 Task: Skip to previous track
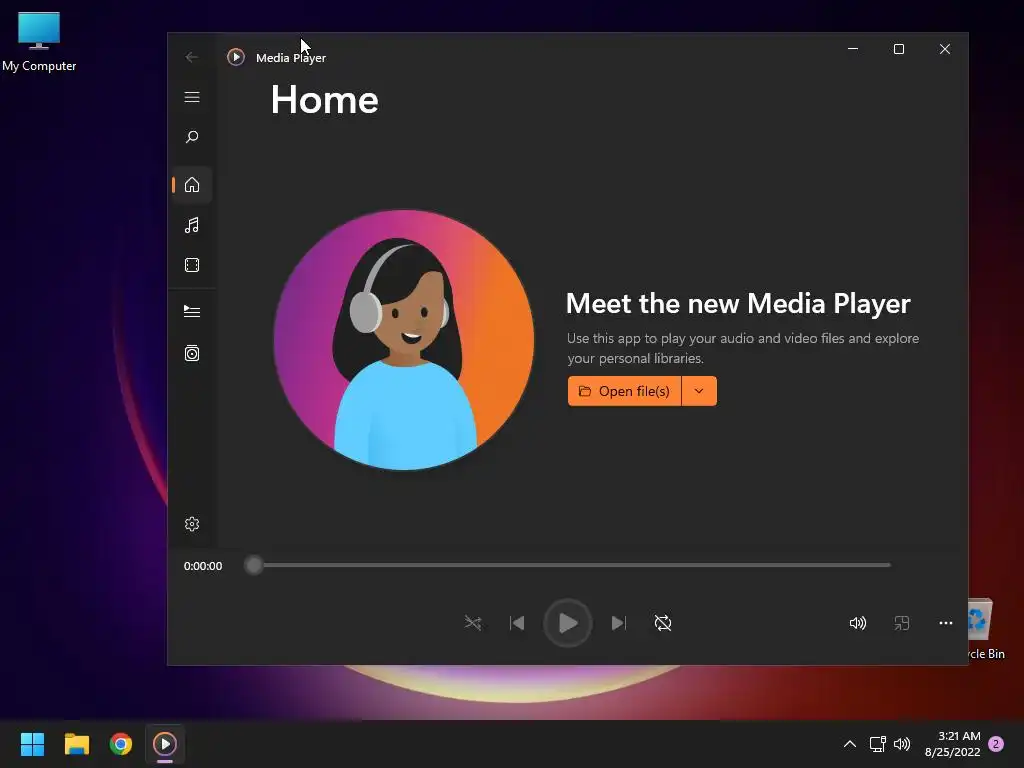517,623
